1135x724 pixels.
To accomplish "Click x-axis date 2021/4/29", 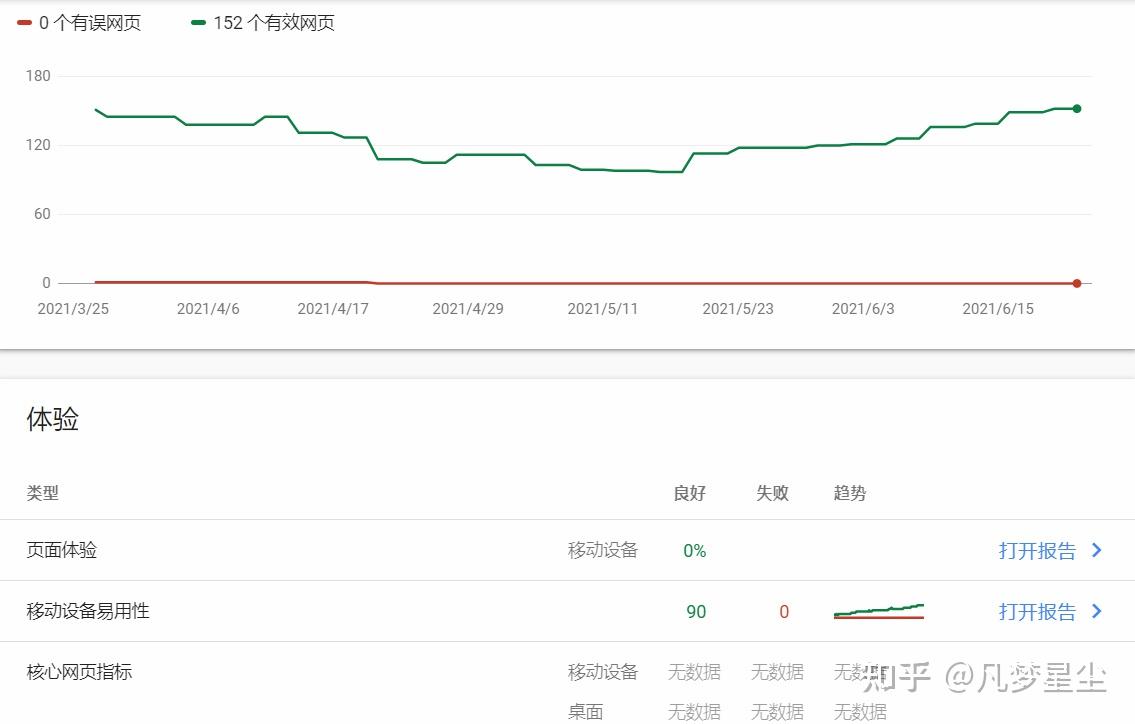I will coord(468,309).
